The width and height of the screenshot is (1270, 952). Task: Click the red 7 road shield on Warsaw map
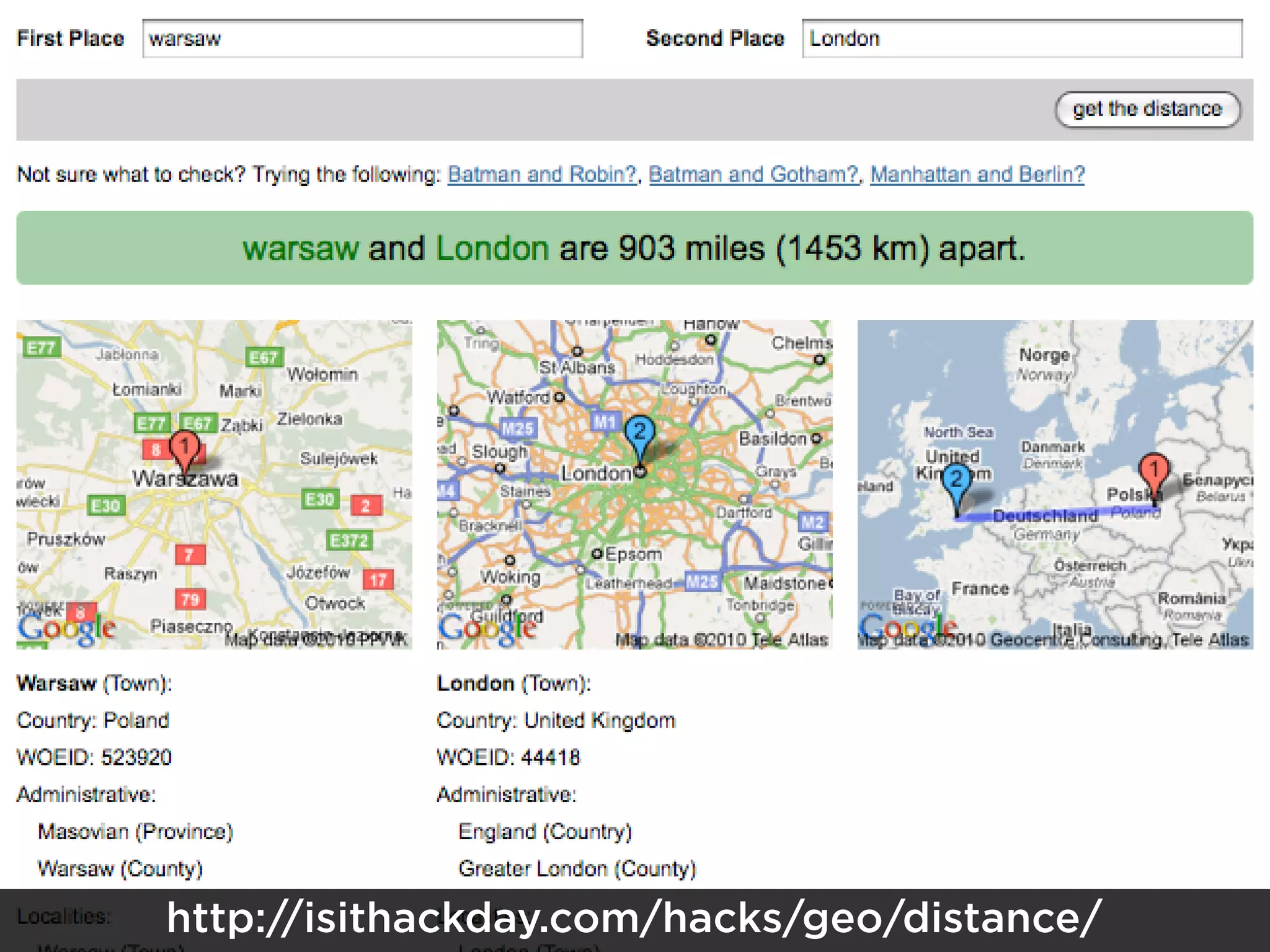pos(189,554)
